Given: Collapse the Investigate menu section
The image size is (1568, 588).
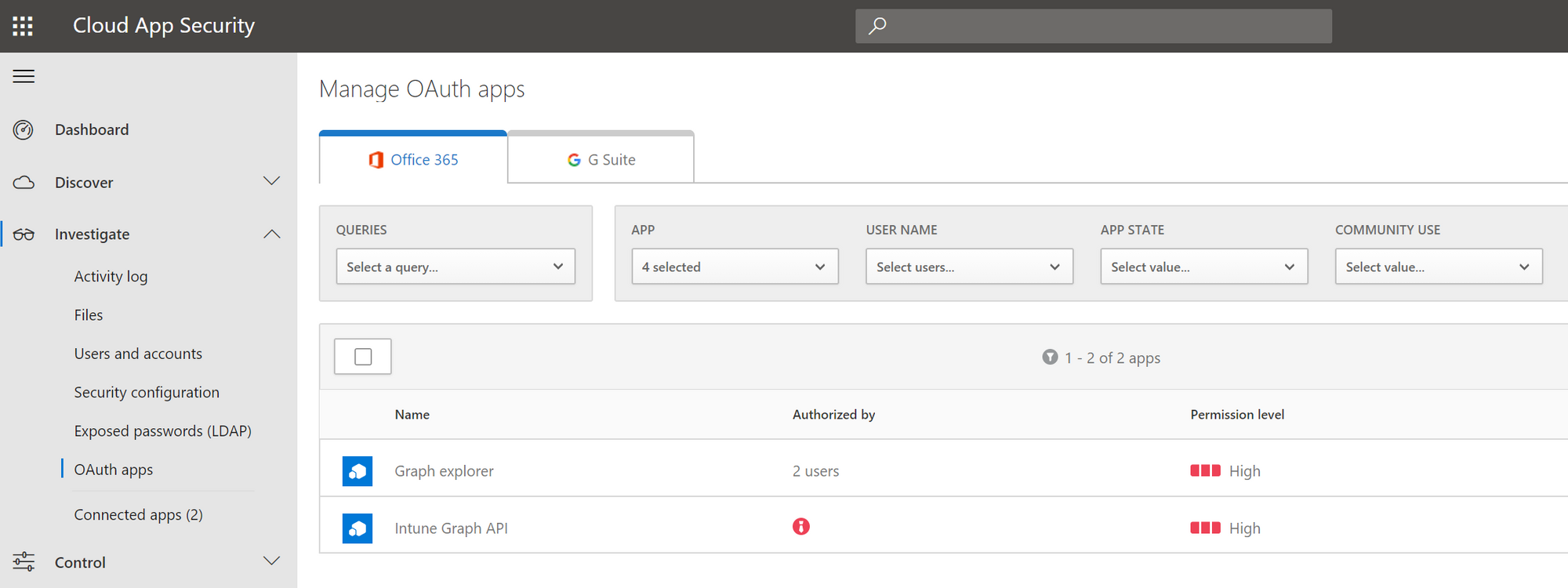Looking at the screenshot, I should pyautogui.click(x=271, y=234).
